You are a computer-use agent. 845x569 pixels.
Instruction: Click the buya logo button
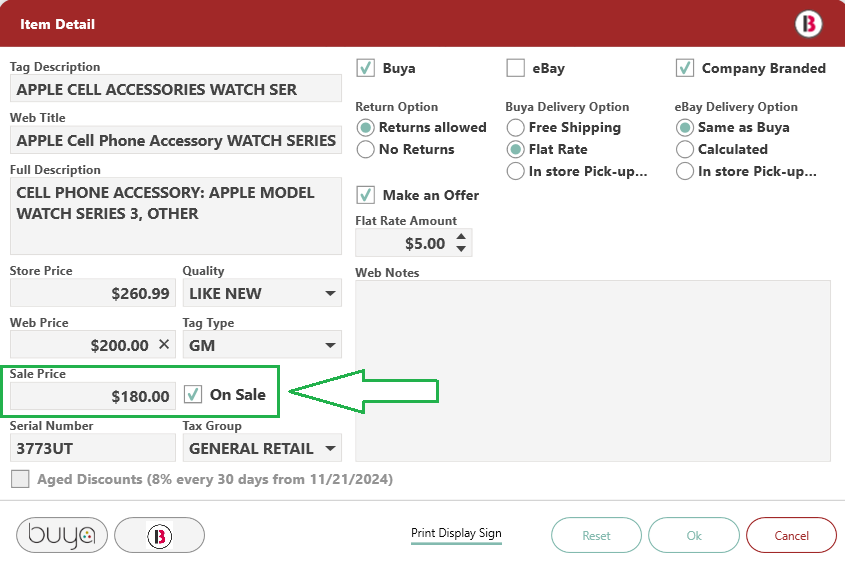pyautogui.click(x=62, y=535)
